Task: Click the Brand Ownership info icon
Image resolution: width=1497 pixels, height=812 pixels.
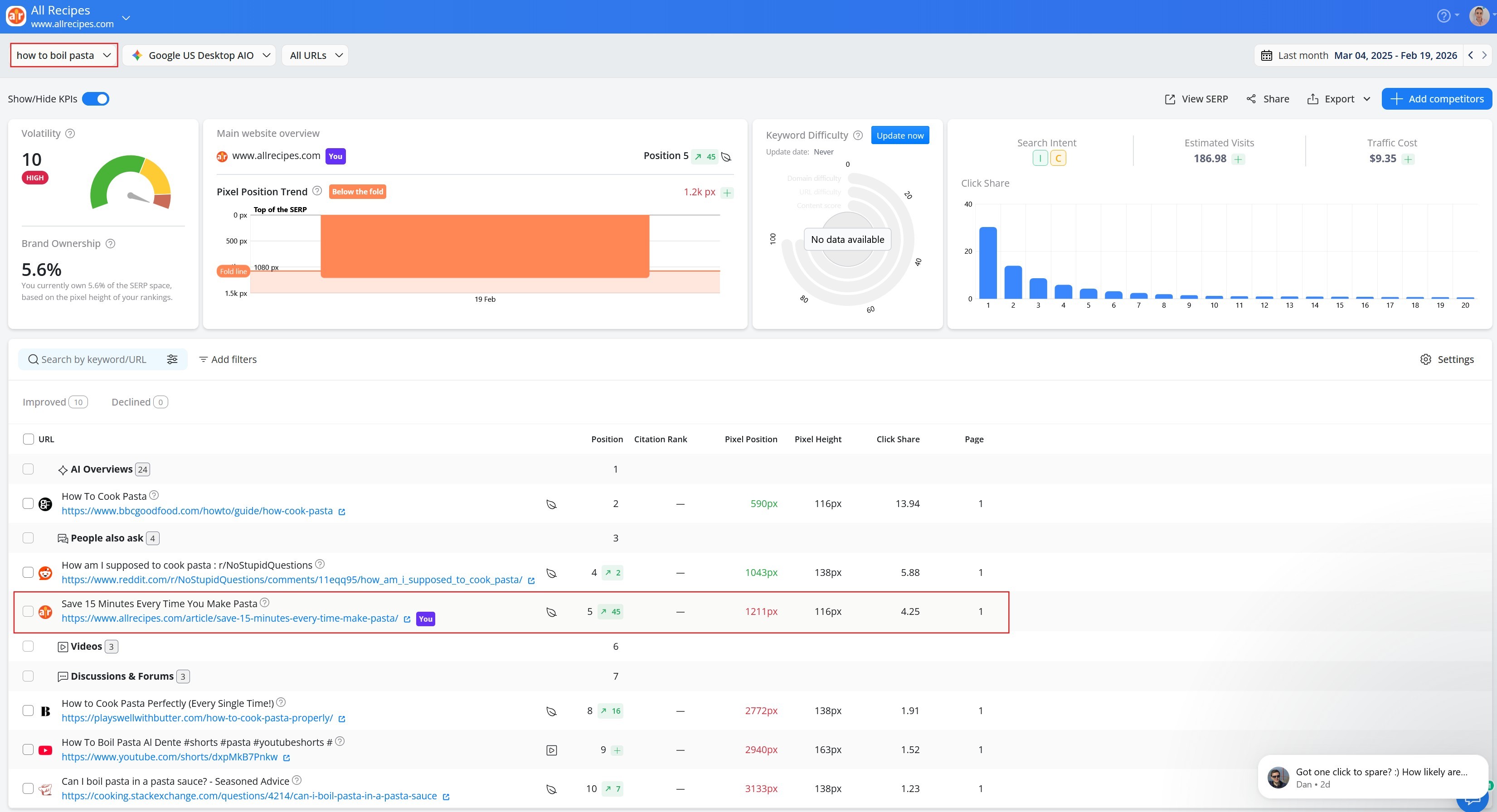Action: point(111,243)
